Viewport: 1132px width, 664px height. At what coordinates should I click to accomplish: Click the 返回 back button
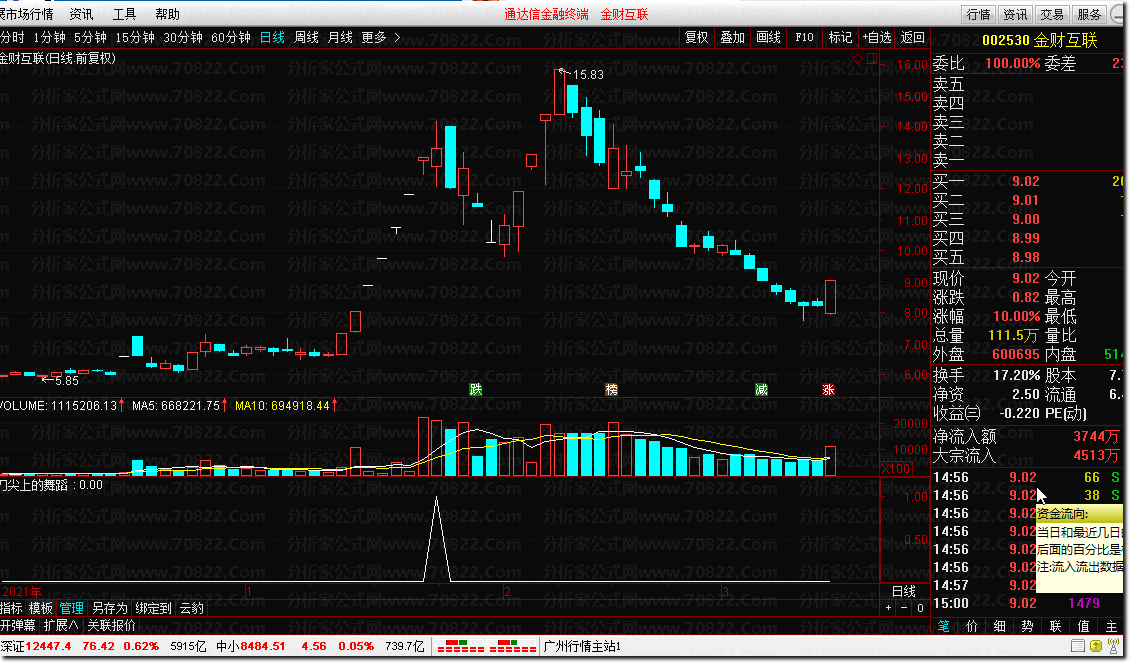point(913,38)
